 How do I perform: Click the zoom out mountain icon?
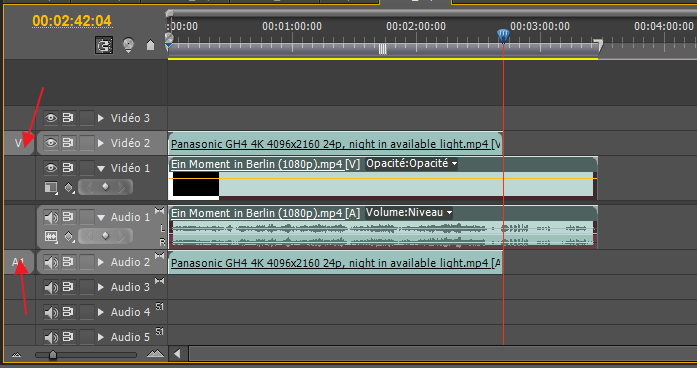[16, 355]
